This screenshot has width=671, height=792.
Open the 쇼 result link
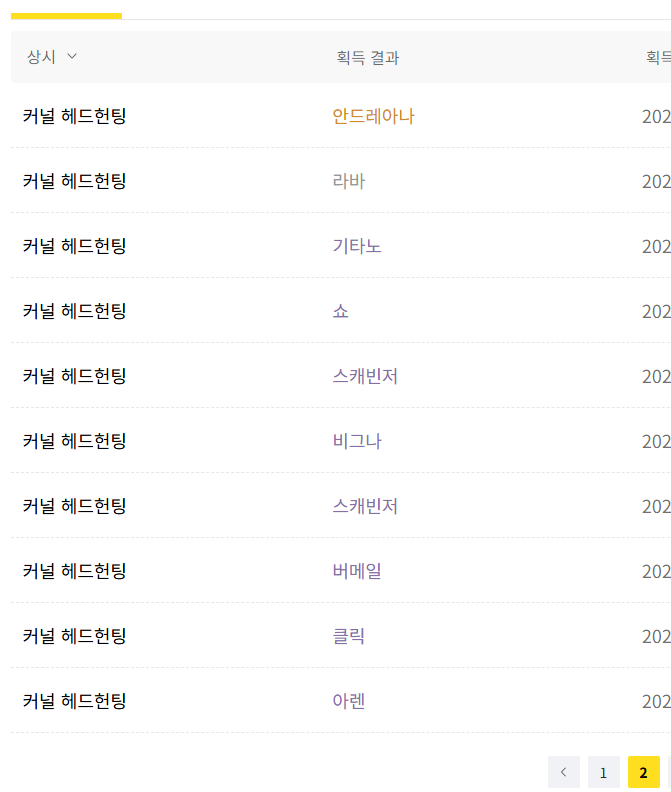tap(341, 311)
